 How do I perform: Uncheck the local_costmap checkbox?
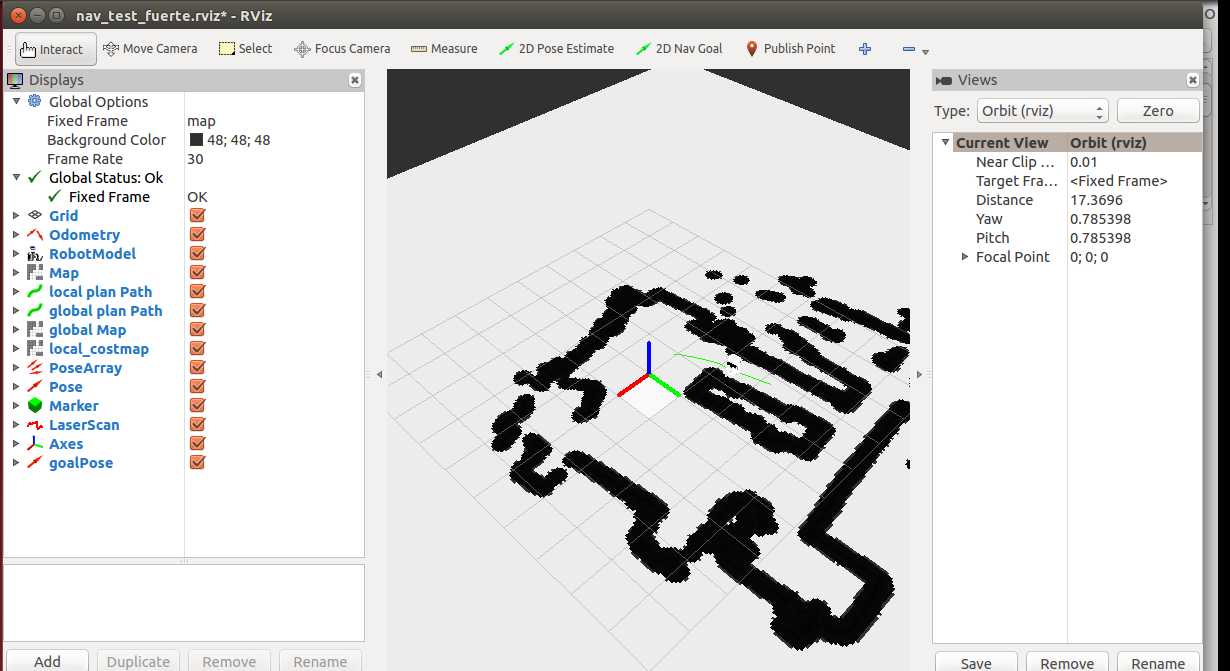pyautogui.click(x=197, y=349)
